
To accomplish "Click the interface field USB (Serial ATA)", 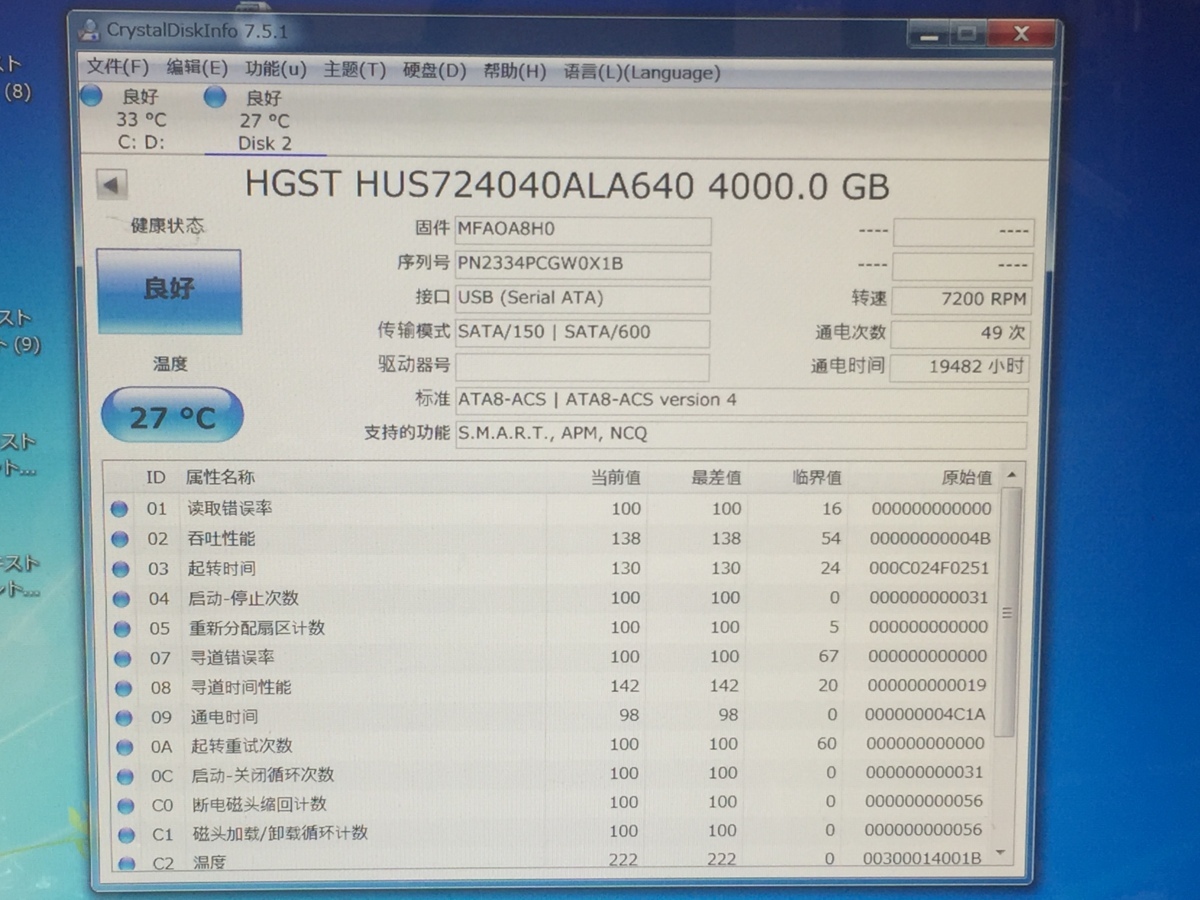I will [x=582, y=299].
